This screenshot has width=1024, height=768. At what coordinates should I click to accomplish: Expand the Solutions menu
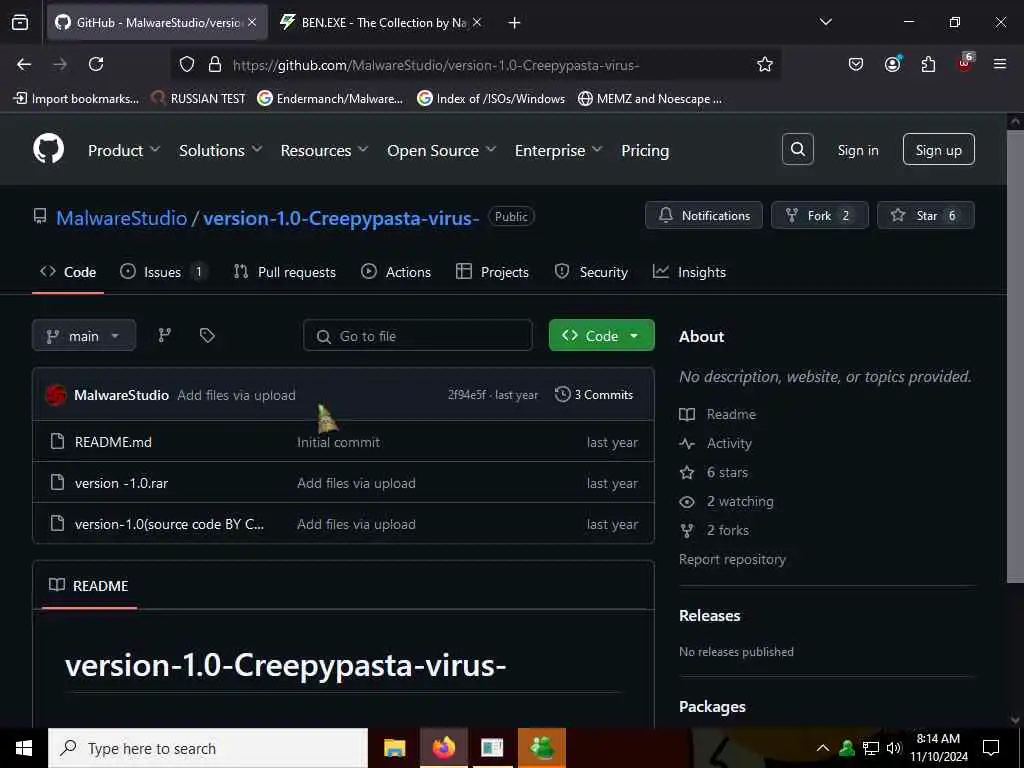221,150
